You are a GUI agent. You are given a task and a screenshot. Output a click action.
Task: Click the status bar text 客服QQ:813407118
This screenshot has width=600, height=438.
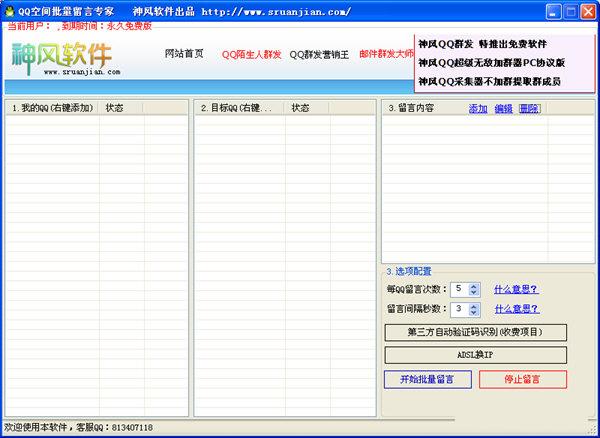pos(114,427)
